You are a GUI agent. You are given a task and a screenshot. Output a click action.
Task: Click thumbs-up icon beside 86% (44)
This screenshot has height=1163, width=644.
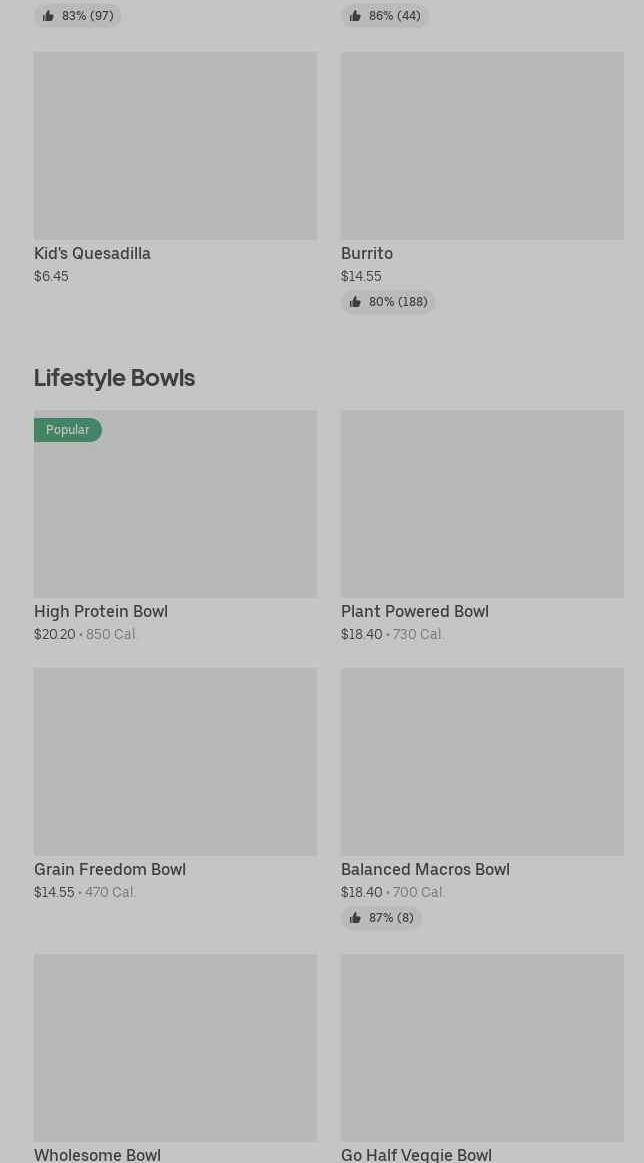coord(355,16)
